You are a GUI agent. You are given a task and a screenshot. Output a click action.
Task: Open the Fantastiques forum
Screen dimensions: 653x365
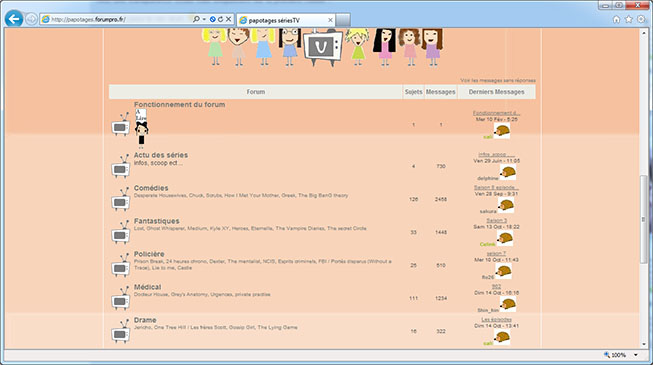[157, 221]
